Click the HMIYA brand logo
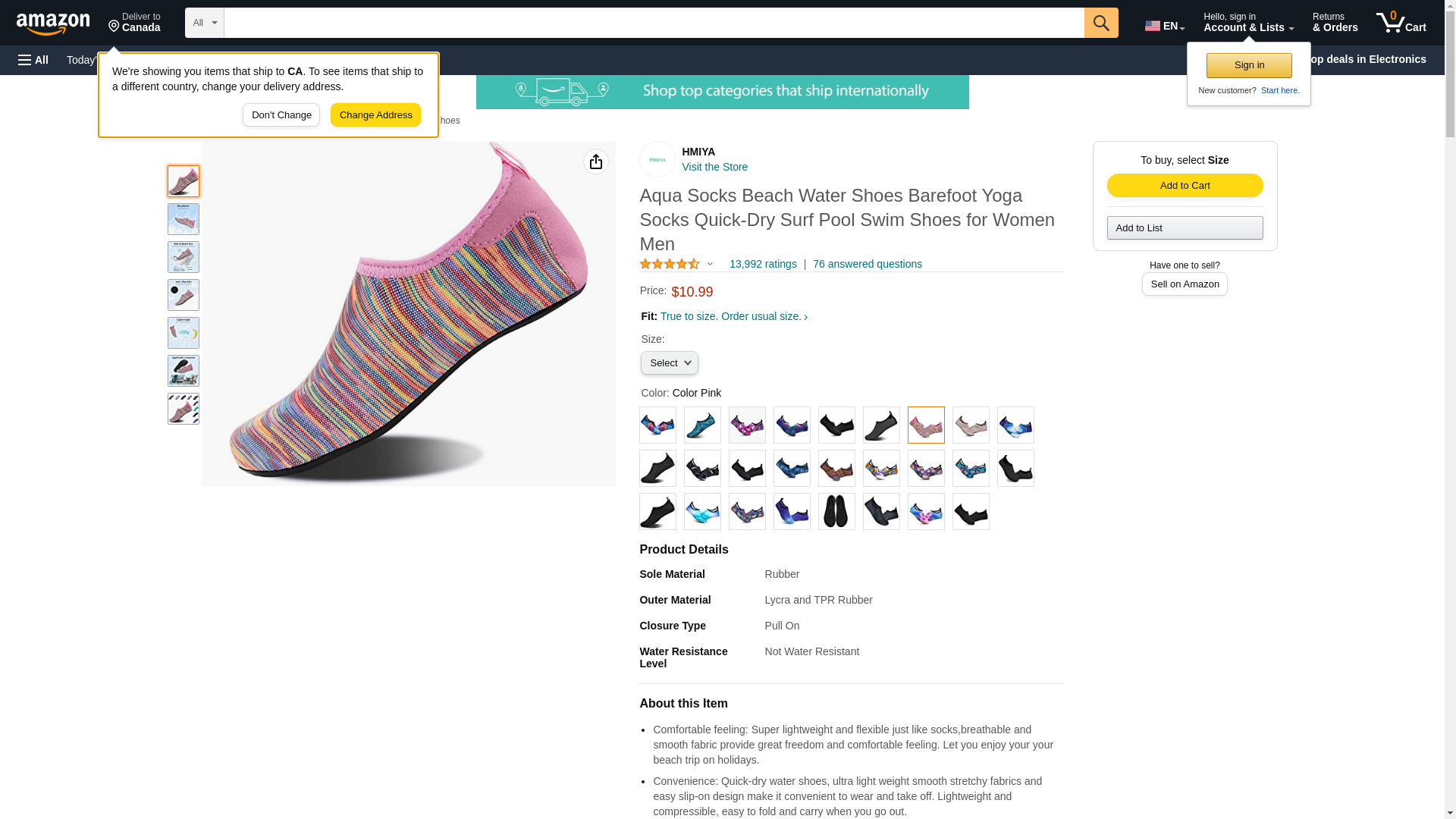 [657, 159]
